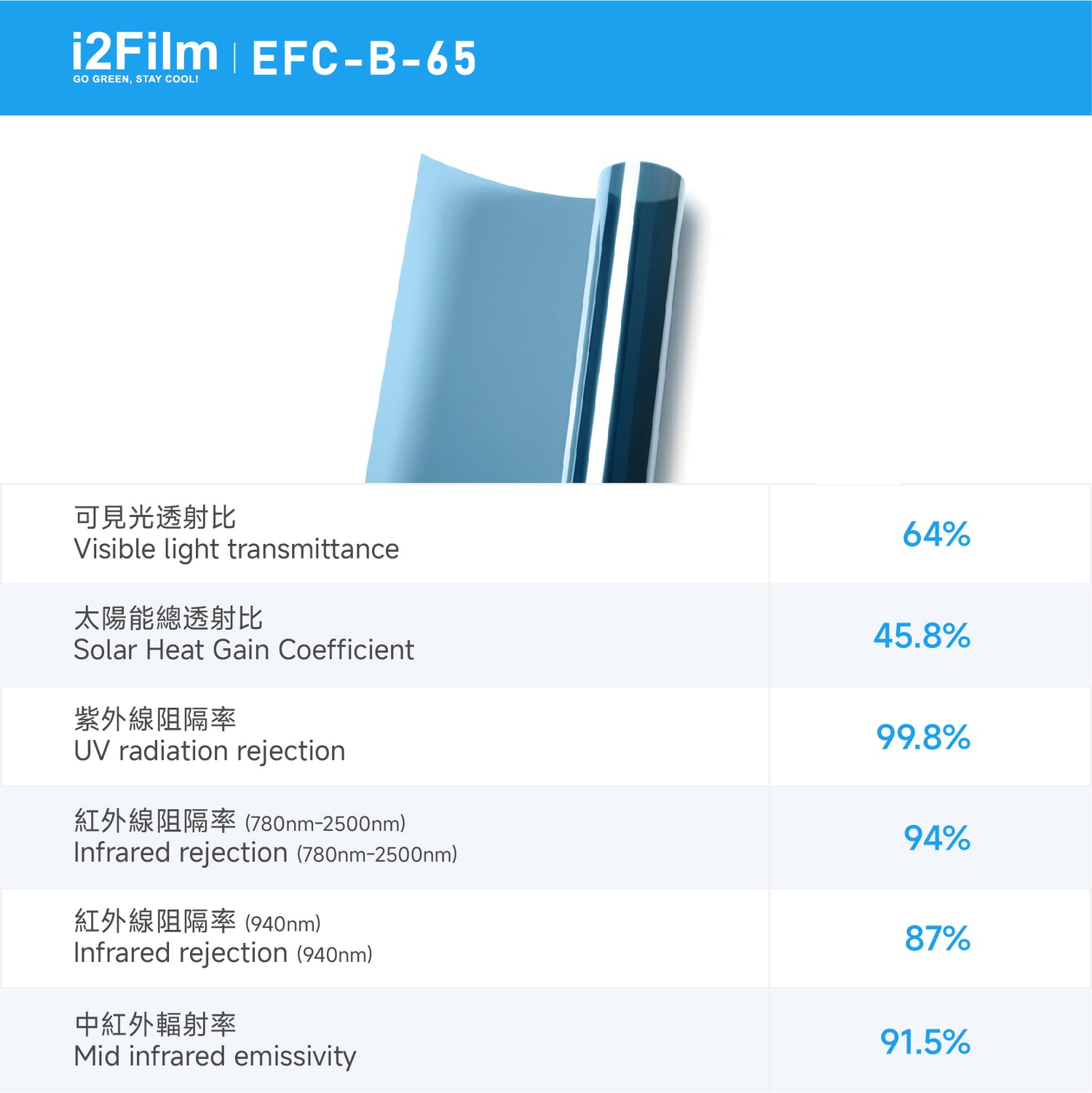
Task: Click the Go Green, Stay Cool tagline
Action: click(135, 79)
